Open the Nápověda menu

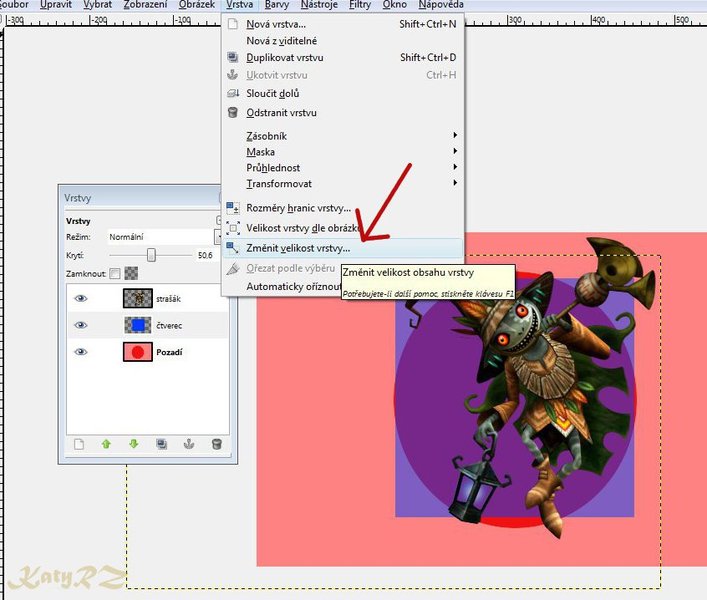441,5
